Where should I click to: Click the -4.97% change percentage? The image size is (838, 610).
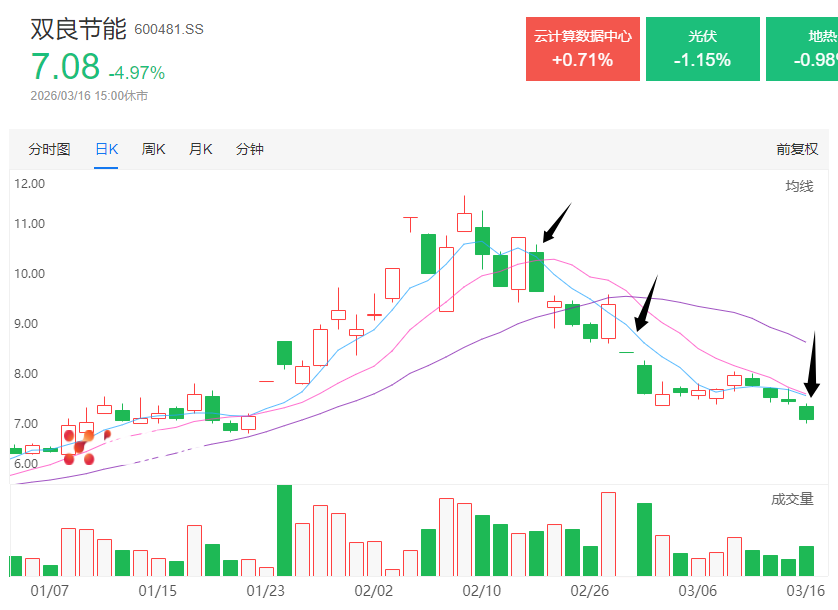tap(137, 72)
